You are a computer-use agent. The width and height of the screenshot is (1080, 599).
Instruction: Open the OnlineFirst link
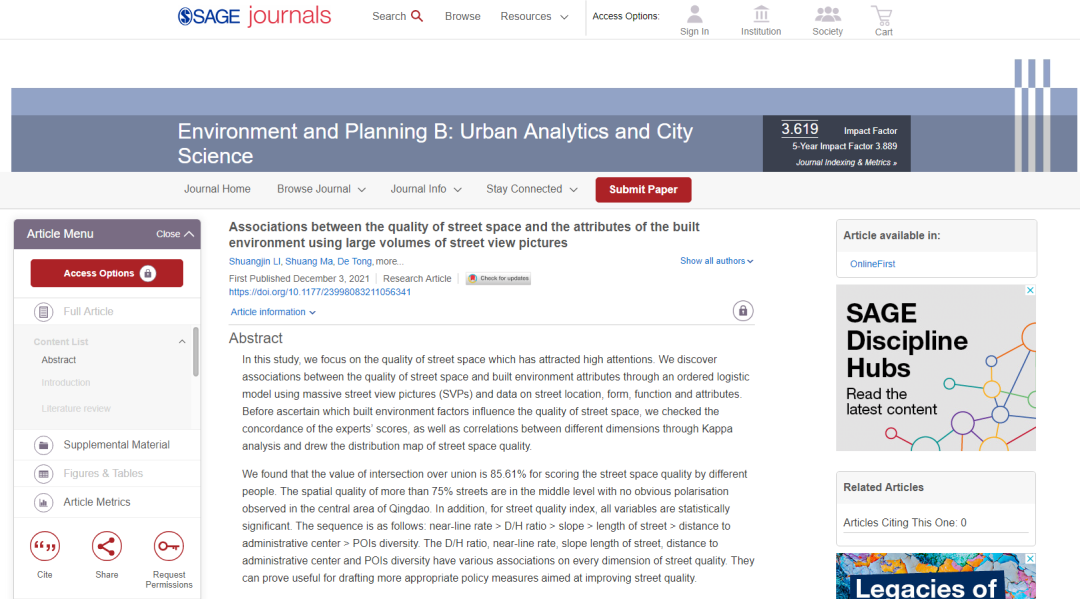872,264
